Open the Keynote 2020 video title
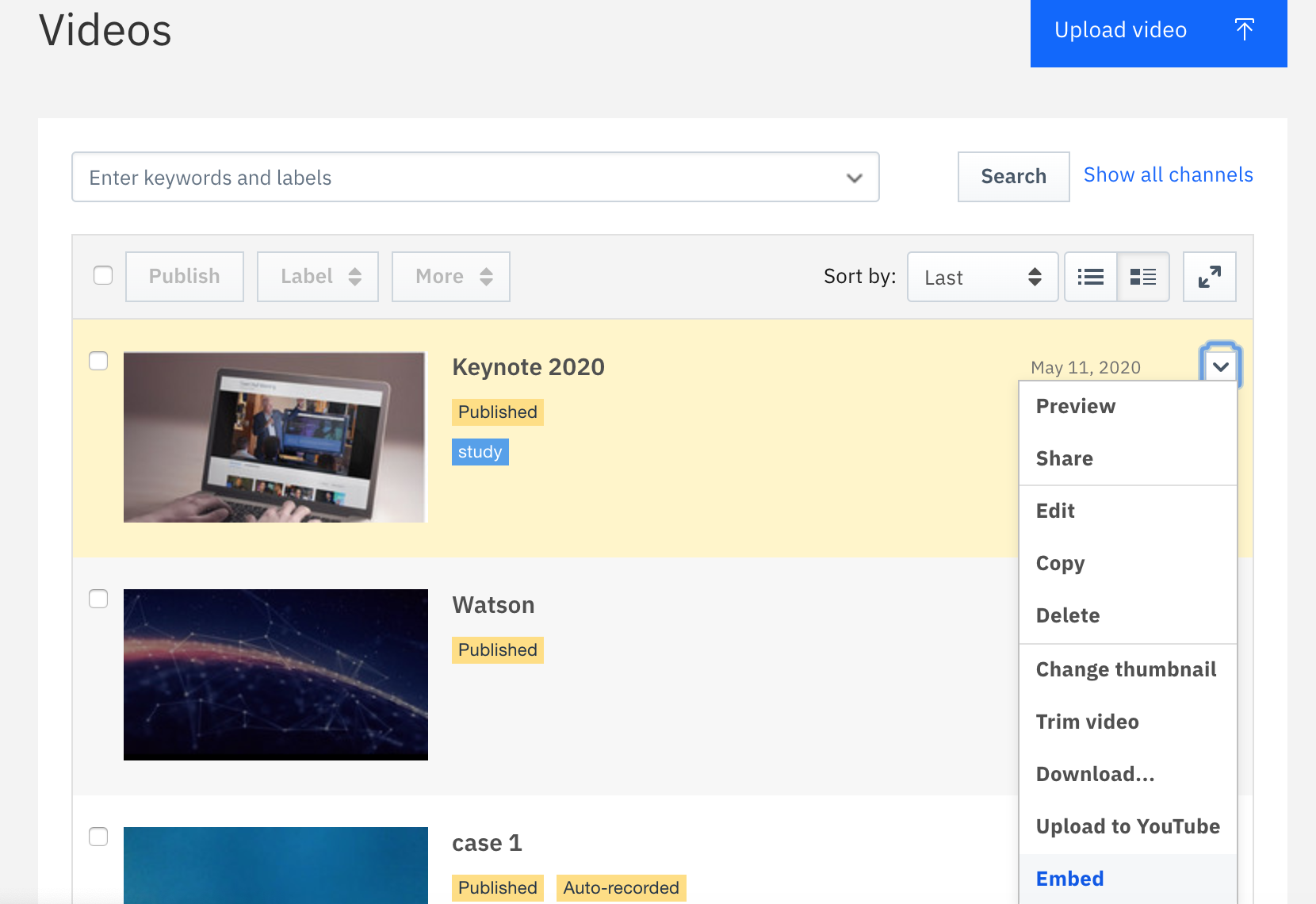Viewport: 1316px width, 904px height. [x=528, y=367]
